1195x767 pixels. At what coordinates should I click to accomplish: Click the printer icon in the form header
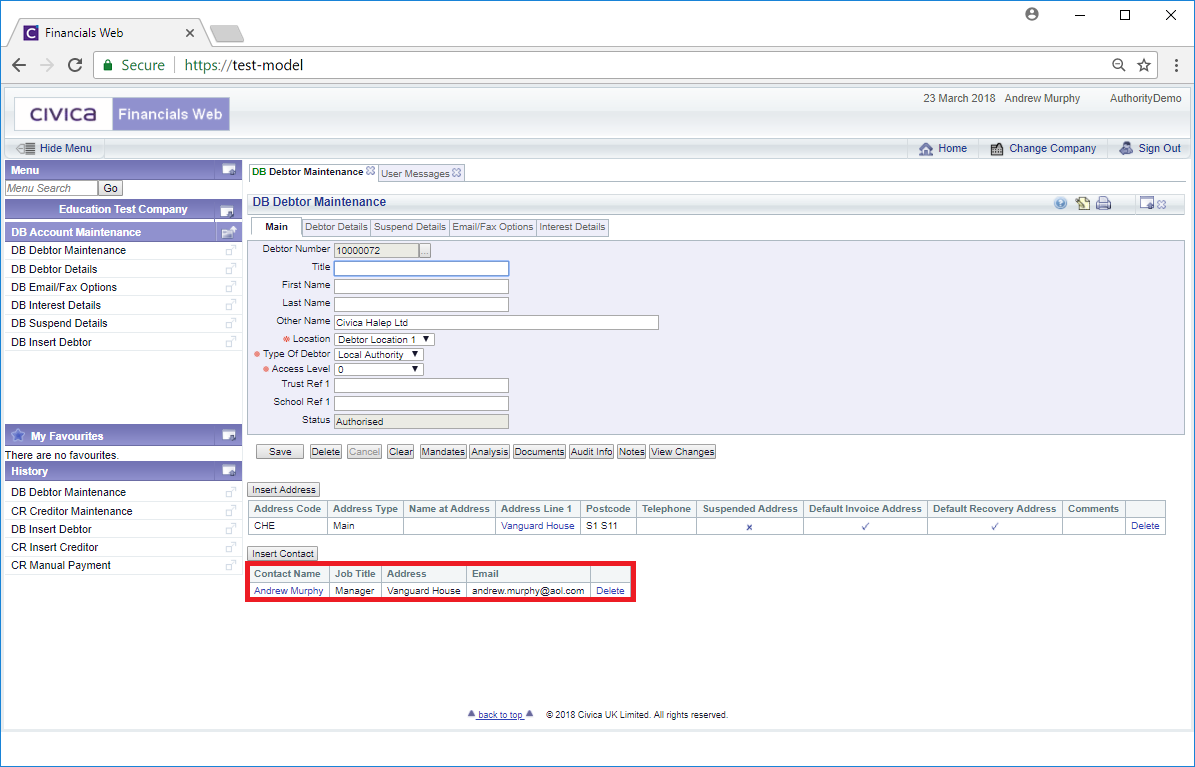click(x=1103, y=203)
